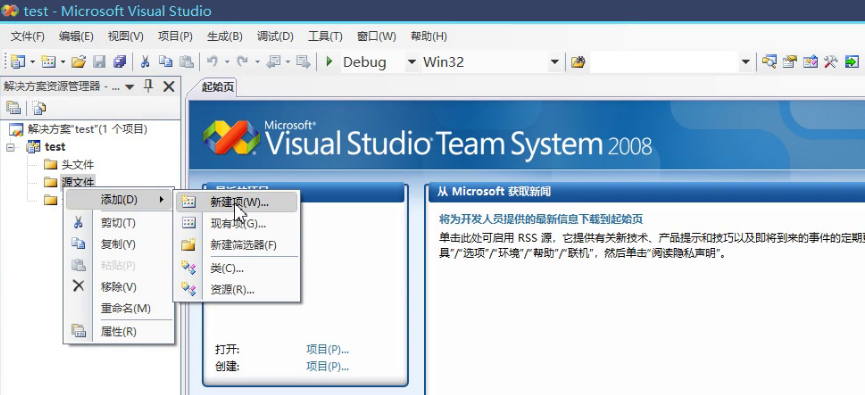The image size is (865, 395).
Task: Click 项目(P)... link beside 创建:
Action: tap(328, 367)
